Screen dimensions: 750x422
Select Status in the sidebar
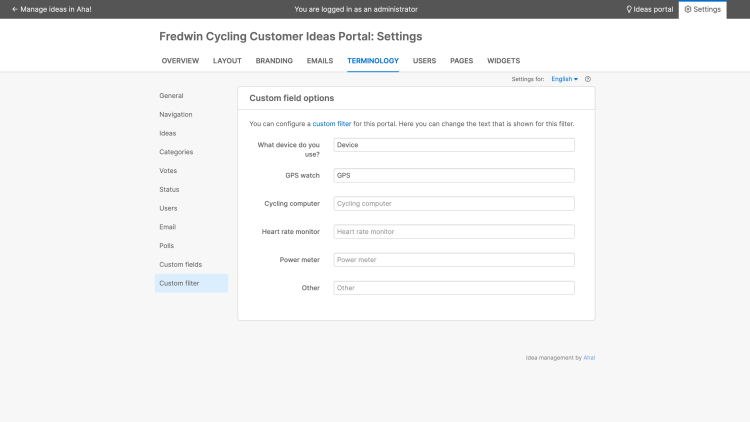tap(169, 189)
